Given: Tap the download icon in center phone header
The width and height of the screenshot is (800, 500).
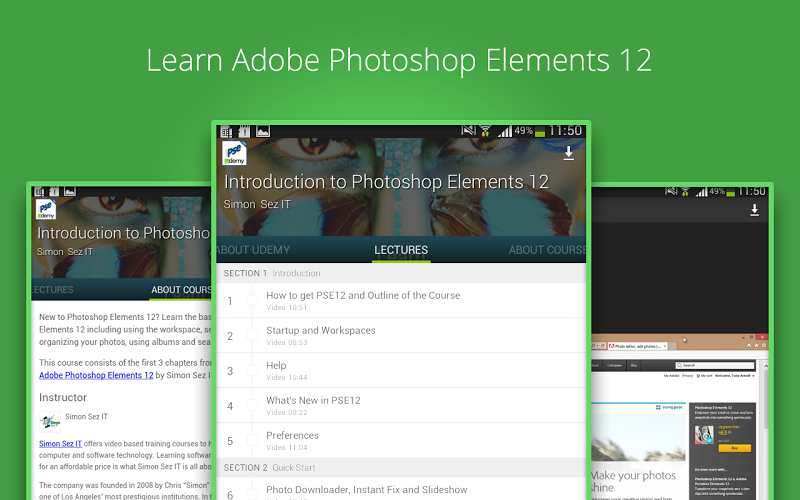Looking at the screenshot, I should coord(568,153).
